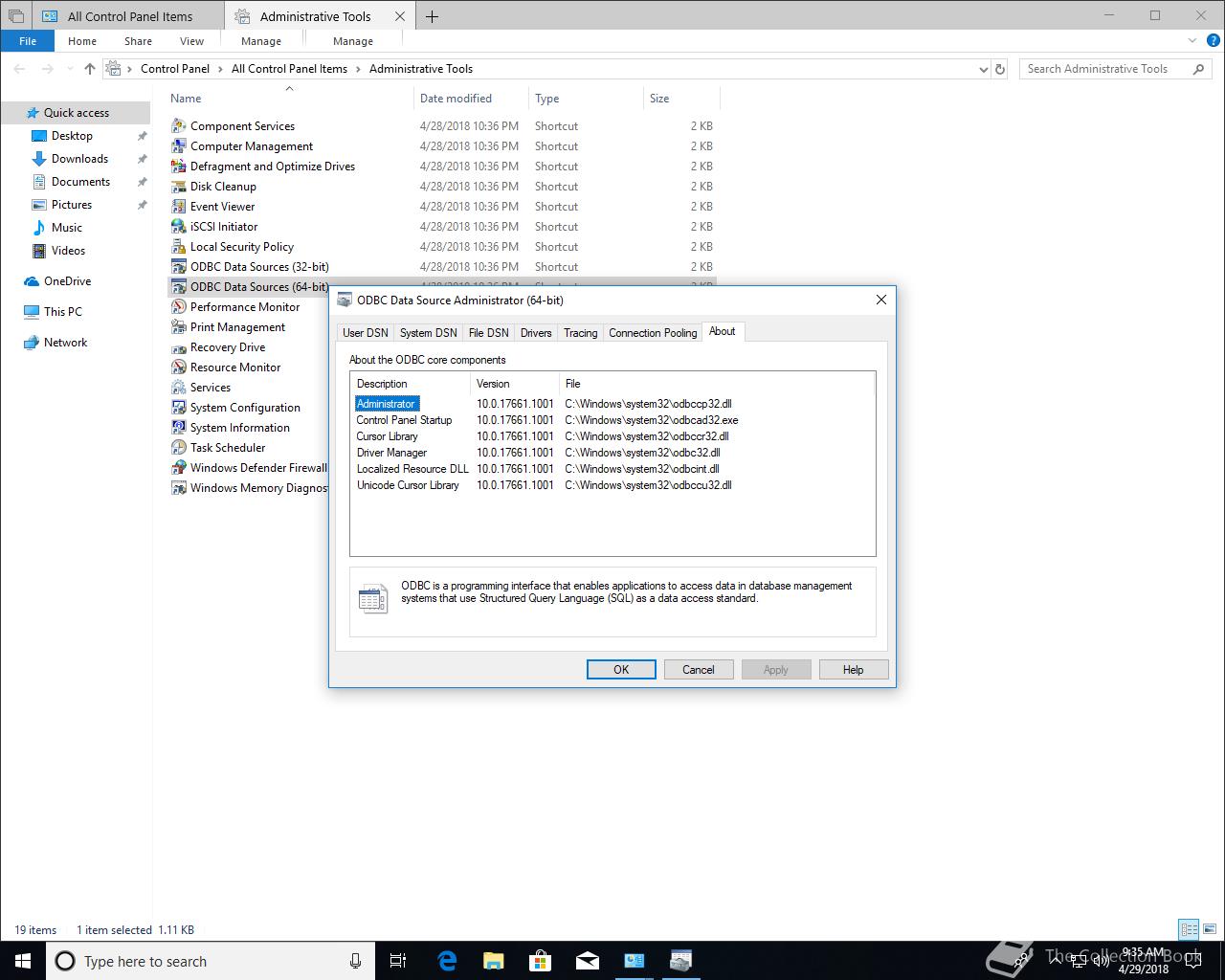Select System Configuration icon
Image resolution: width=1225 pixels, height=980 pixels.
point(178,407)
